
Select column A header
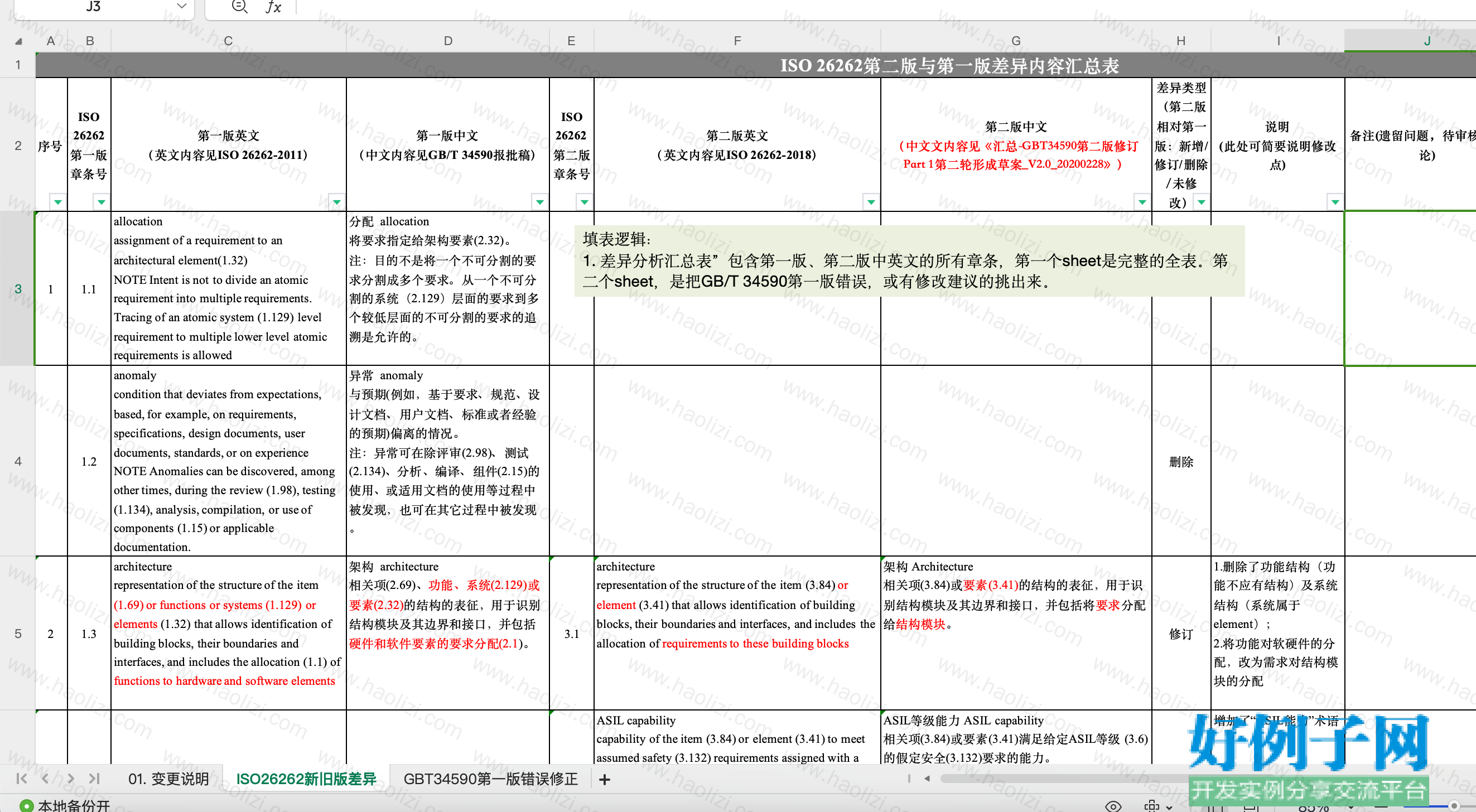pos(51,41)
